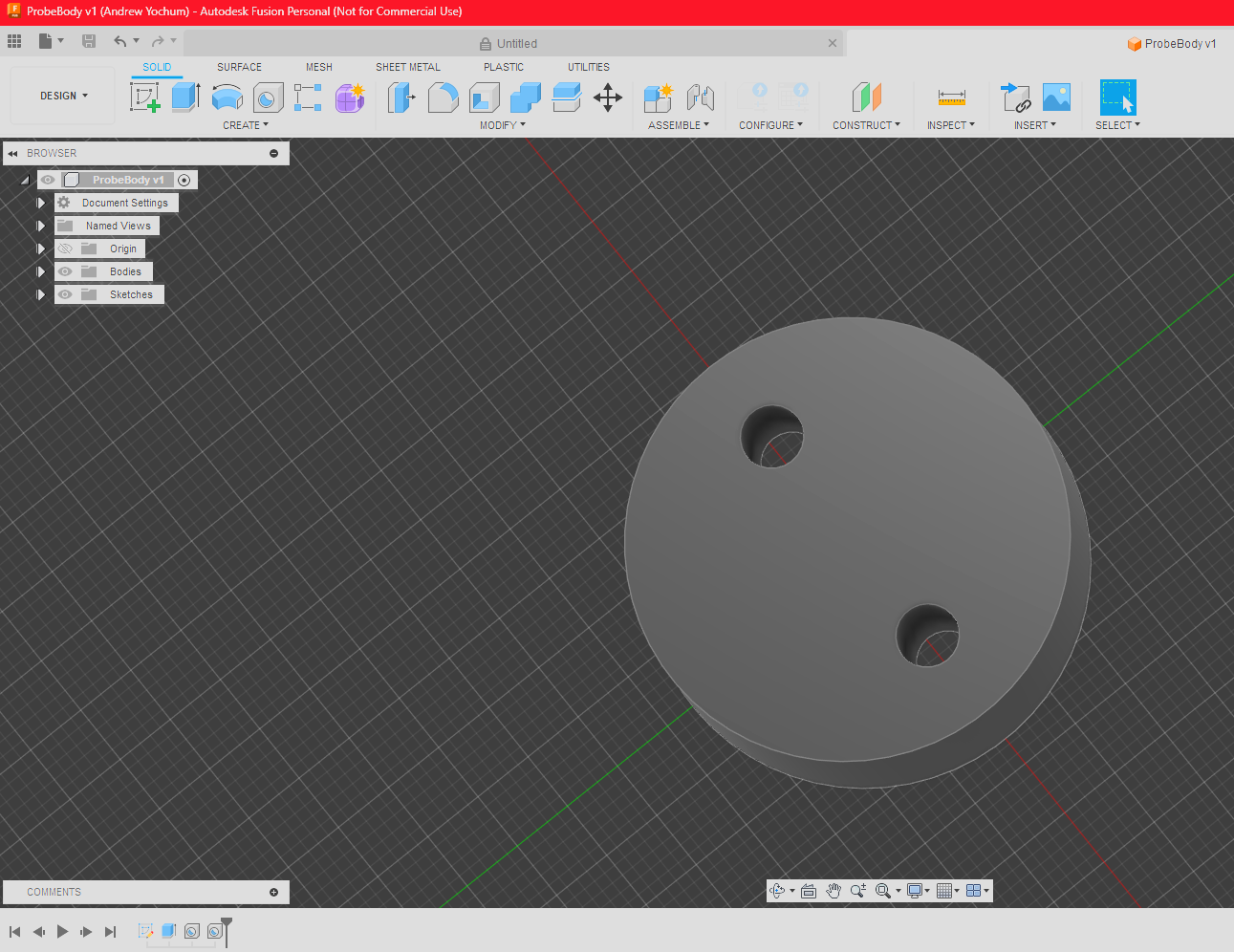
Task: Open the ASSEMBLE menu
Action: tap(679, 125)
